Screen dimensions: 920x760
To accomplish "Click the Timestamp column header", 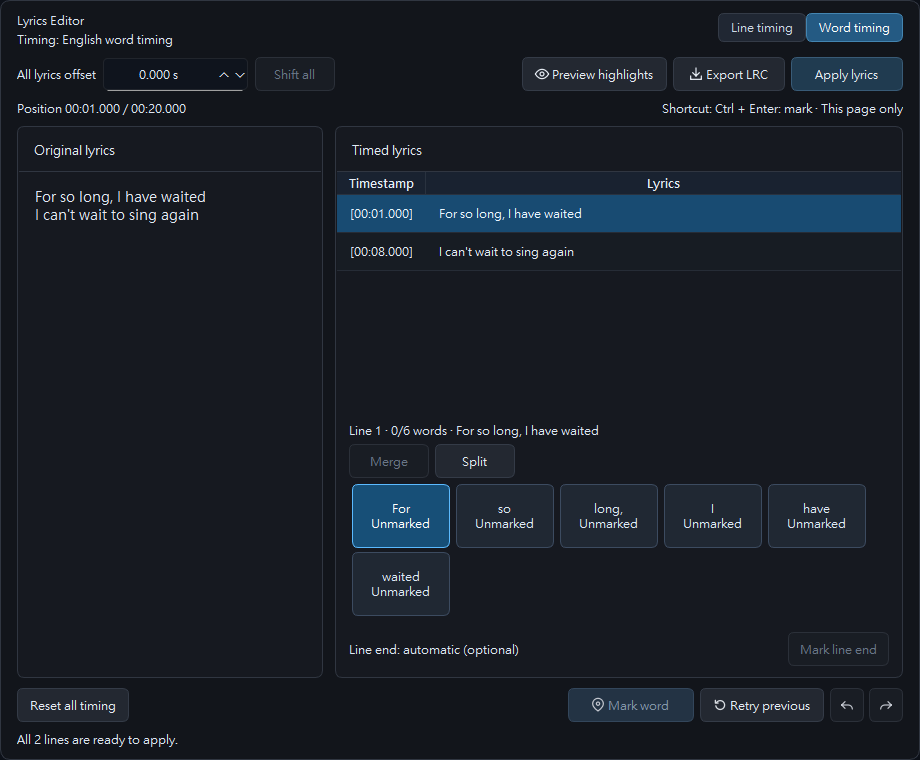I will coord(381,184).
